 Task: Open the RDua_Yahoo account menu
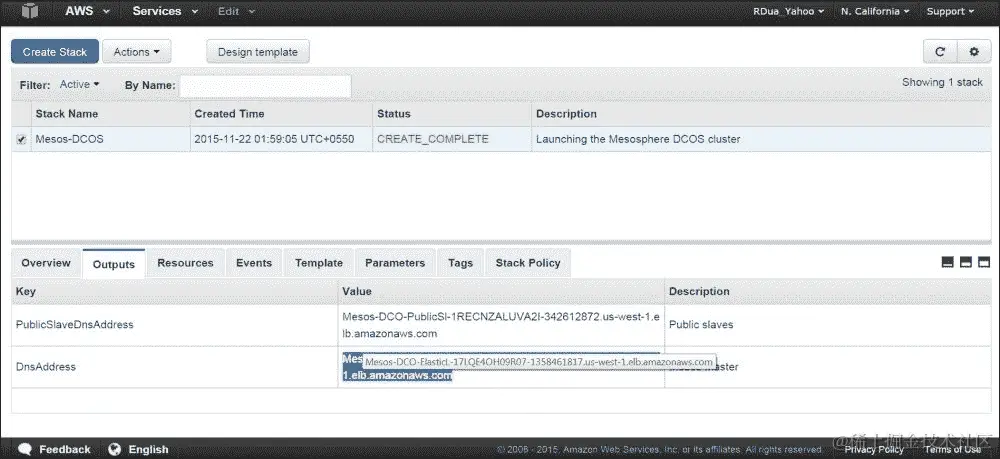788,11
